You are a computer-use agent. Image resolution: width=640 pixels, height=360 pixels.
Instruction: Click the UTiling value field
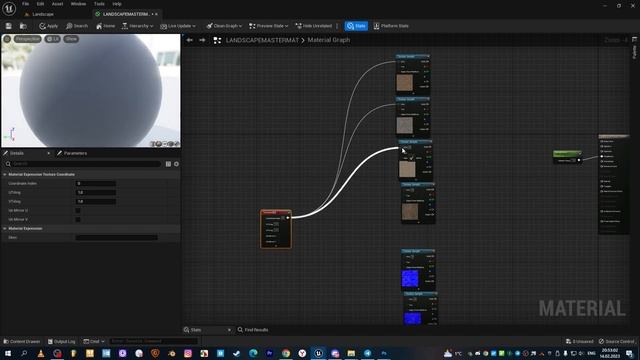click(96, 192)
